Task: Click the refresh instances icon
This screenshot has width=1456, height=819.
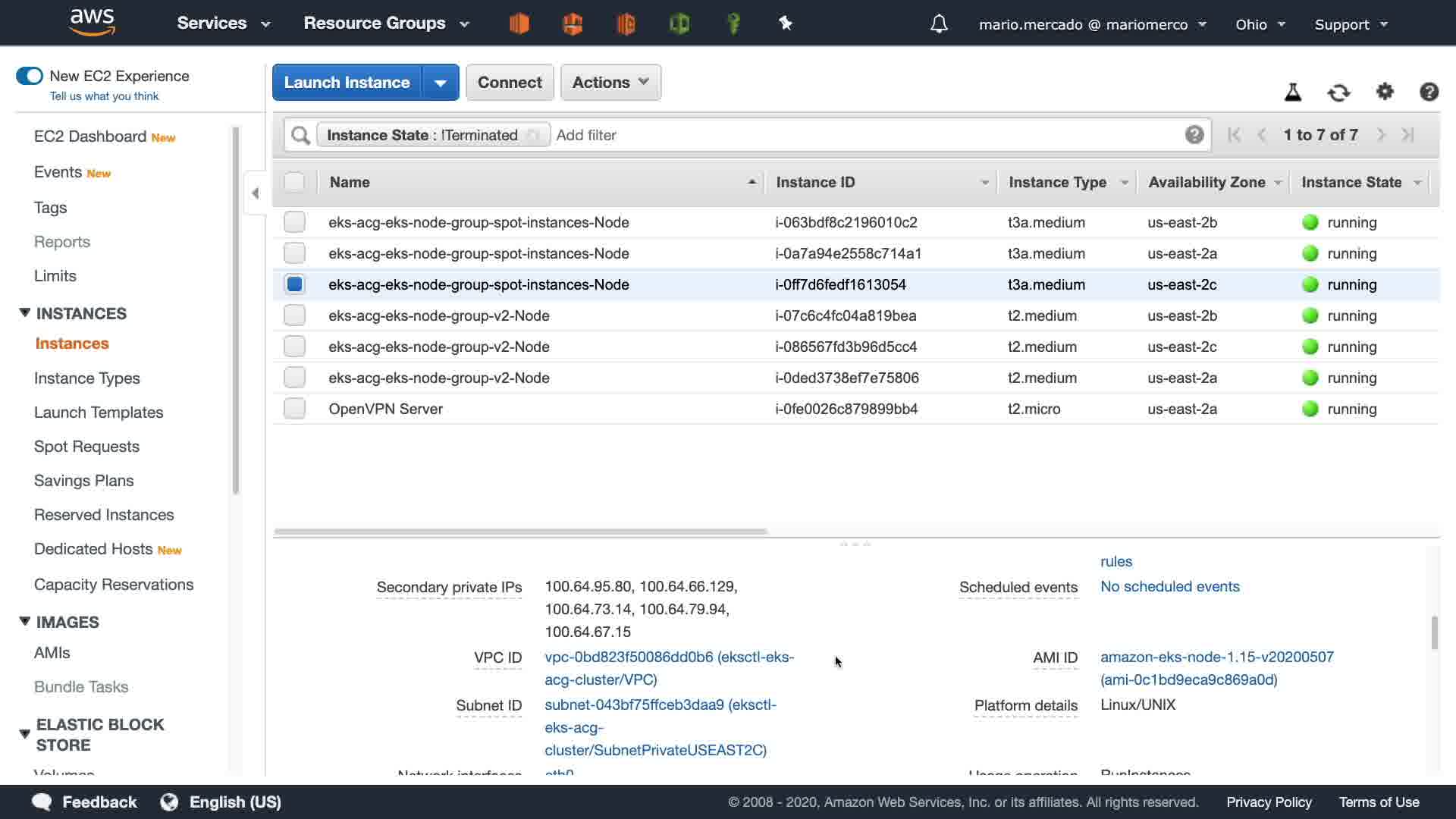Action: click(x=1338, y=93)
